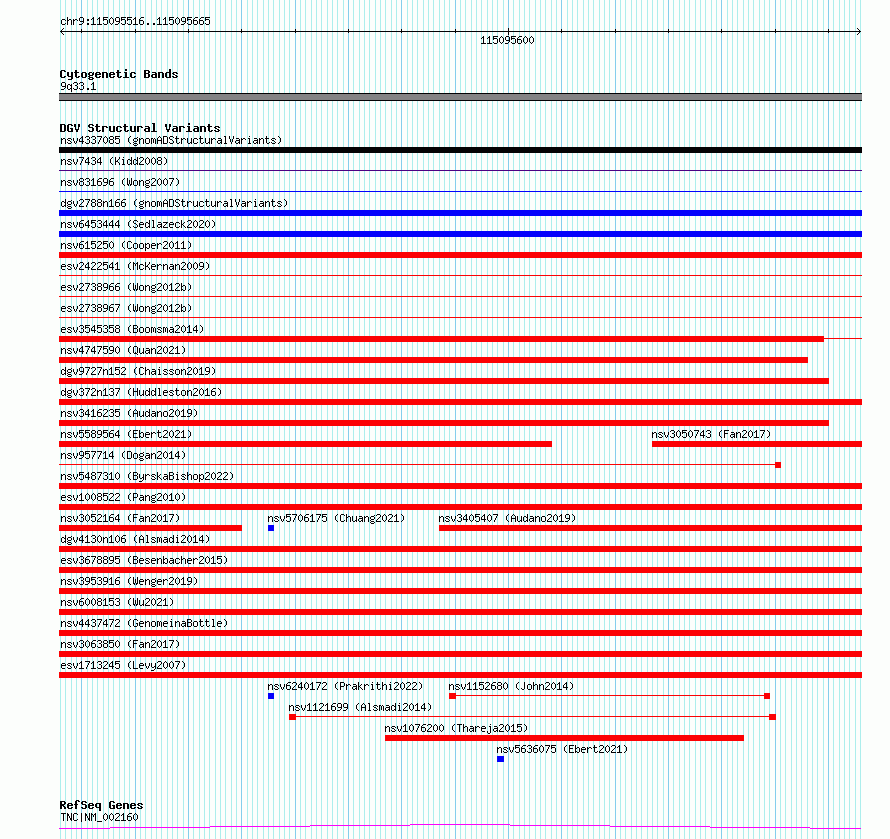Click the blue dgv2788n166 variant bar
The height and width of the screenshot is (839, 890).
tap(460, 213)
